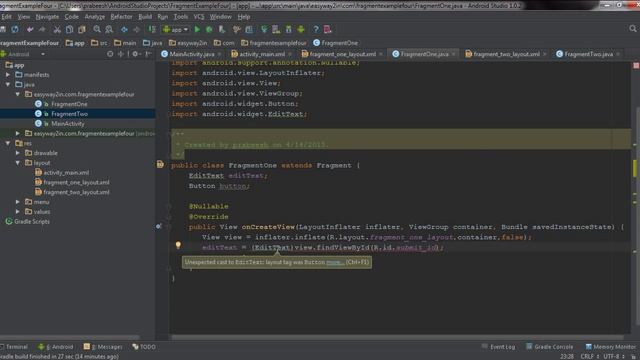Open the app run configuration dropdown
The width and height of the screenshot is (640, 360).
coord(176,29)
